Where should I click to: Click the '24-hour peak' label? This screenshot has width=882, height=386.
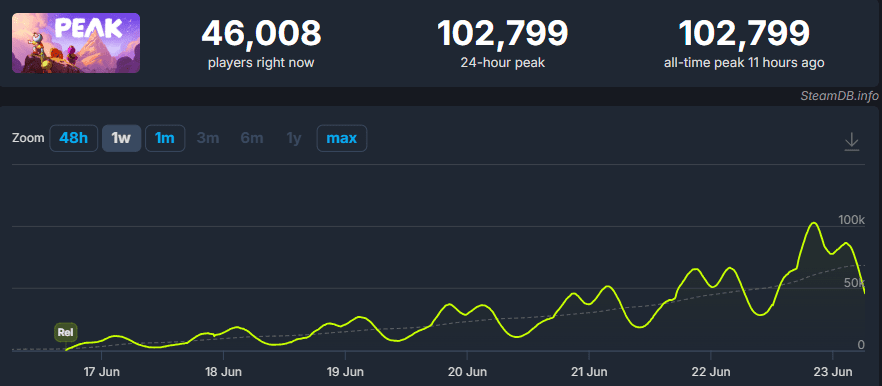pyautogui.click(x=503, y=62)
